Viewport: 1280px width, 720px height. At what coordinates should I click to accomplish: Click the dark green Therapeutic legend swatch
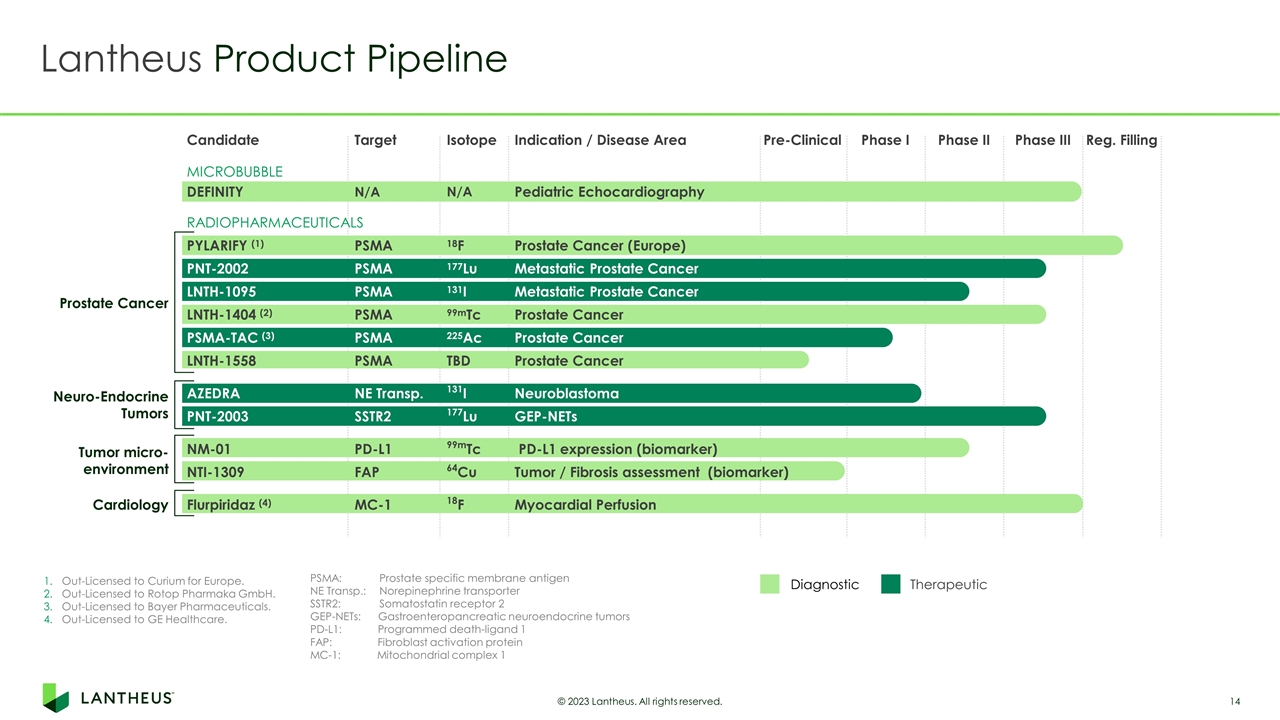coord(890,584)
